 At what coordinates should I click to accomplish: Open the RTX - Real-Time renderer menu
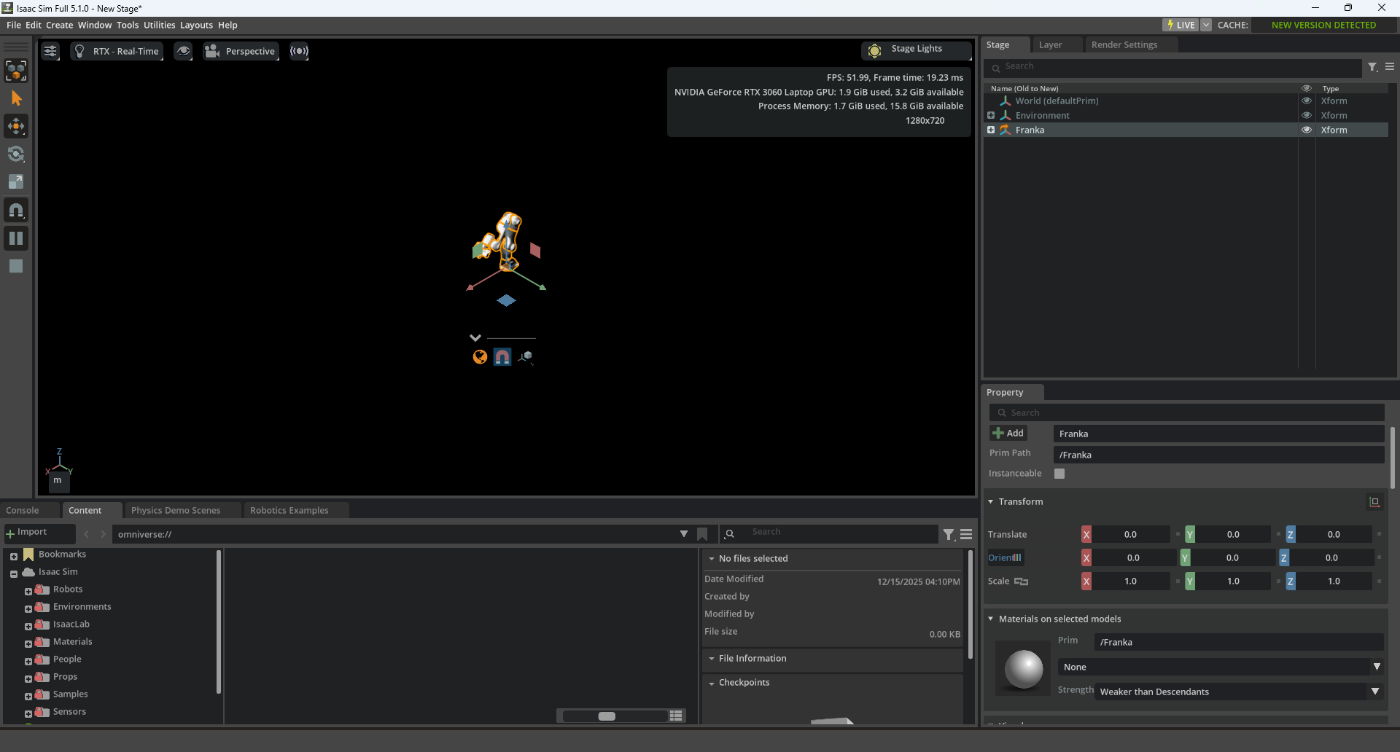coord(116,51)
